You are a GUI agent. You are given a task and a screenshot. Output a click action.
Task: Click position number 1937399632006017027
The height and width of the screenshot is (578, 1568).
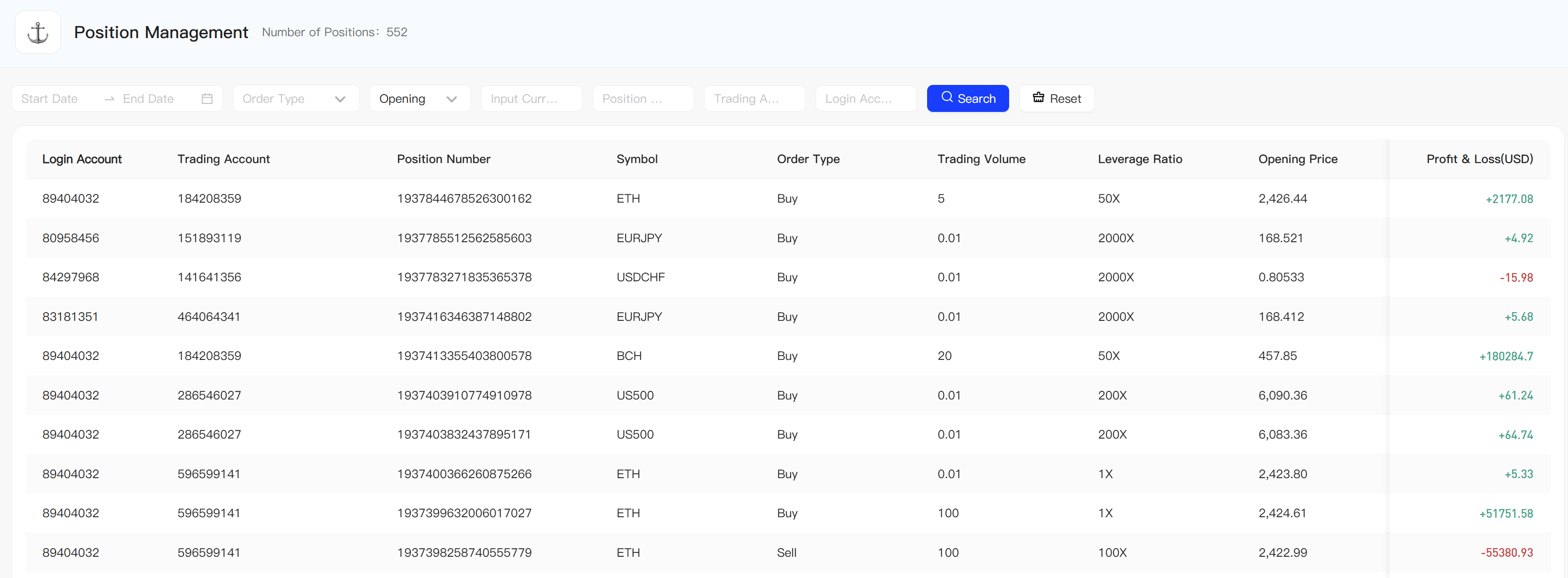coord(464,513)
